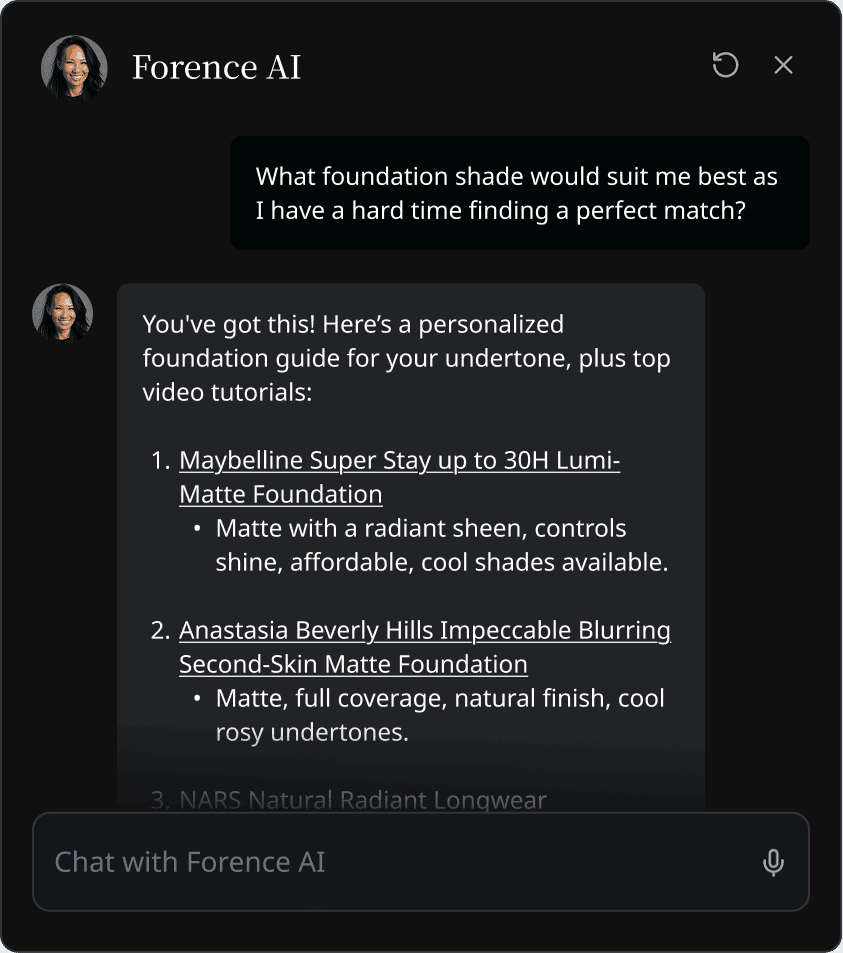This screenshot has width=843, height=953.
Task: Click the restart conversation icon
Action: pyautogui.click(x=725, y=66)
